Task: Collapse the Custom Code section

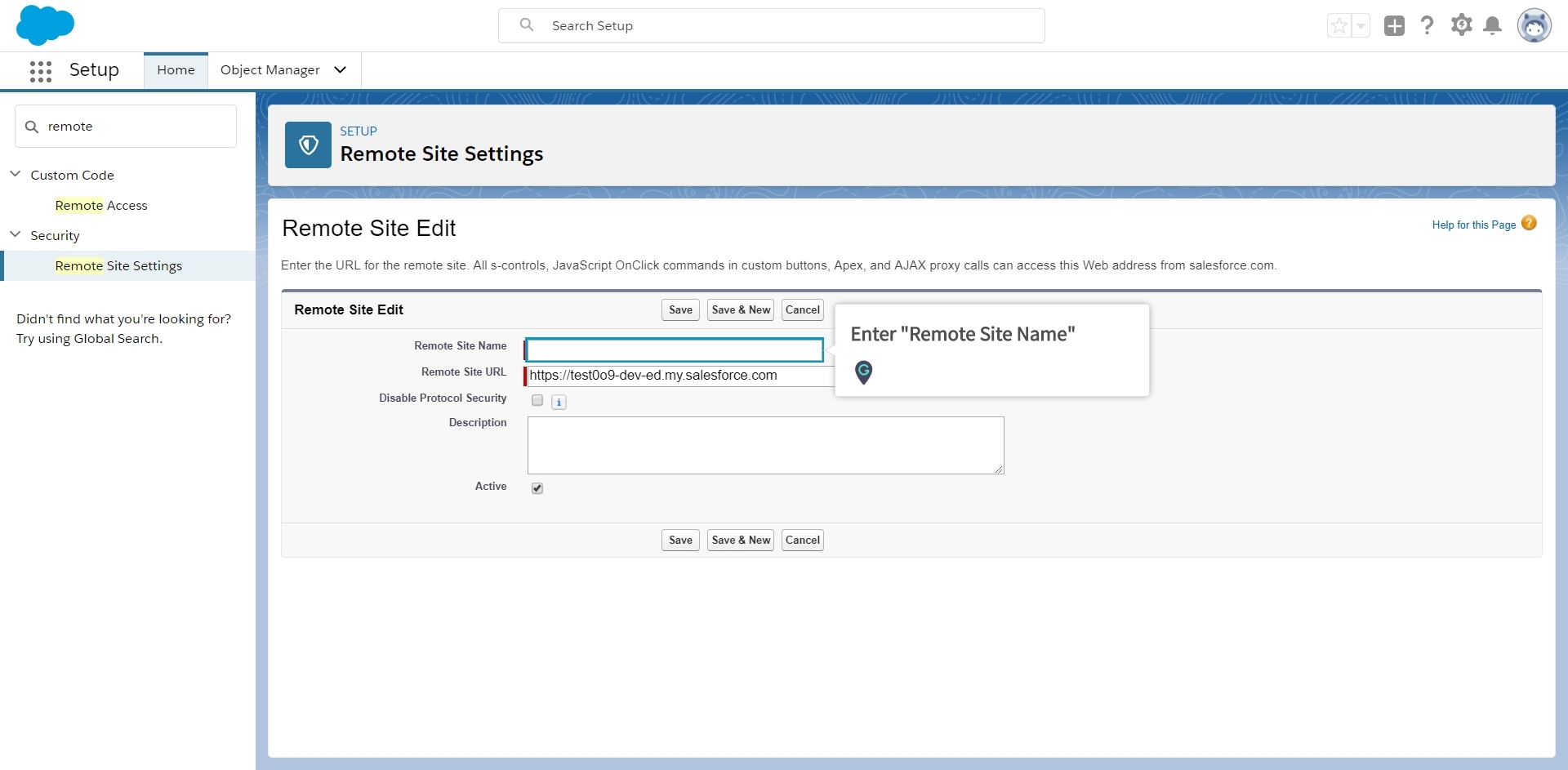Action: click(x=15, y=174)
